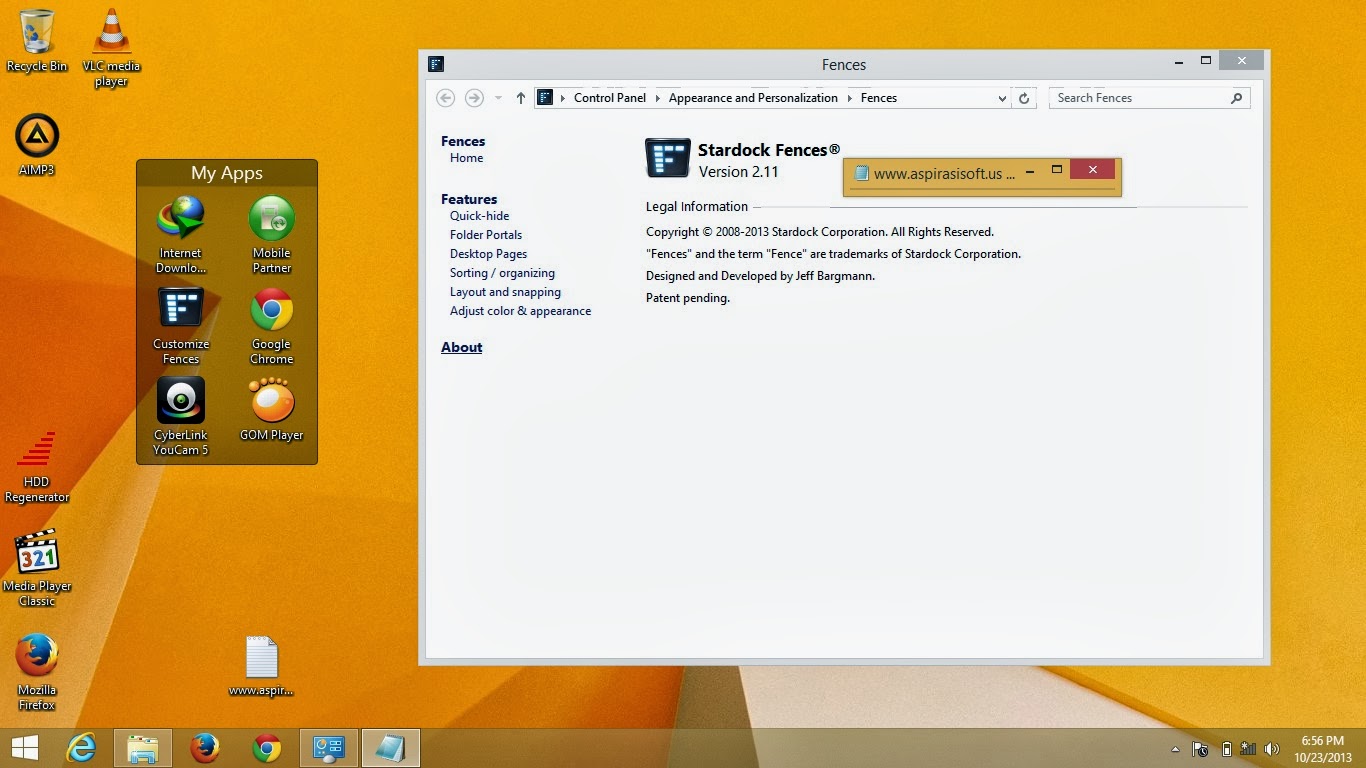The width and height of the screenshot is (1366, 768).
Task: Open Internet Download Manager in My Apps fence
Action: [x=181, y=234]
